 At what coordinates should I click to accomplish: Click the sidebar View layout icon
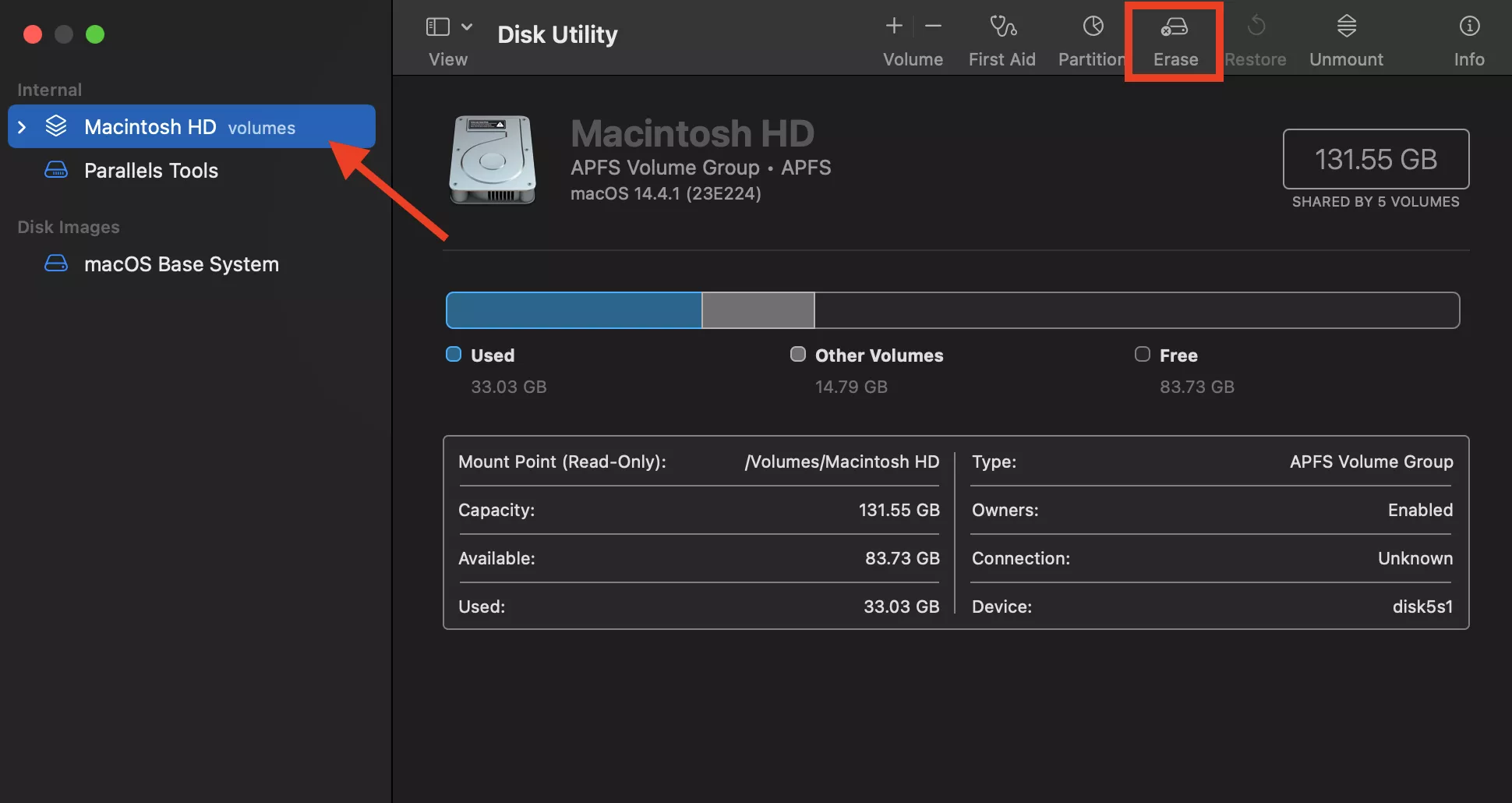438,27
